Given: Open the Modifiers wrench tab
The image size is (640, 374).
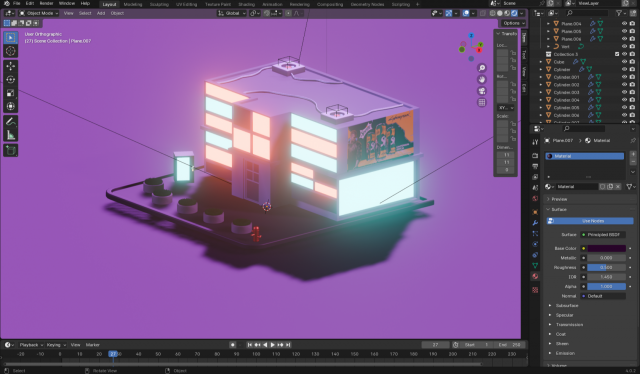Looking at the screenshot, I should 535,223.
